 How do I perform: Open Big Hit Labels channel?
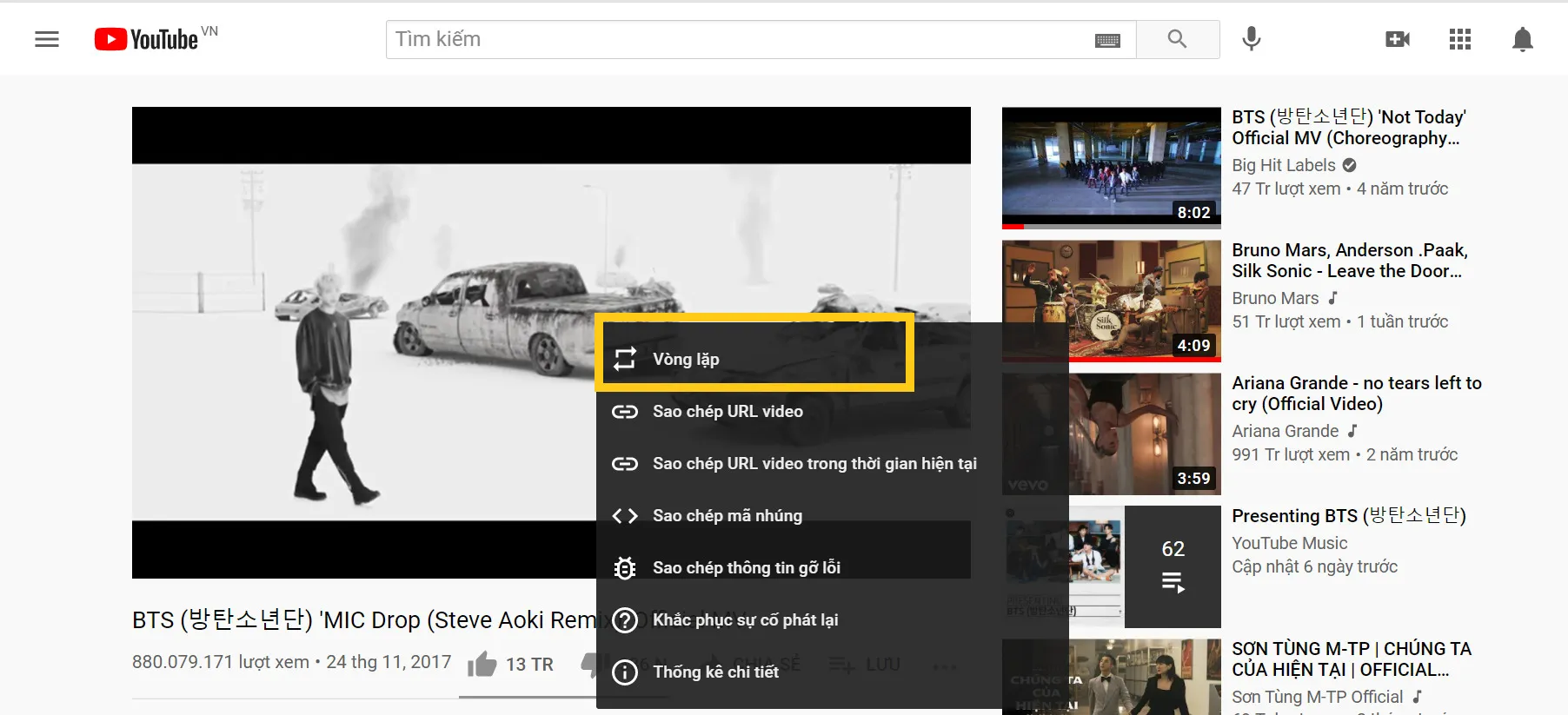click(1284, 165)
